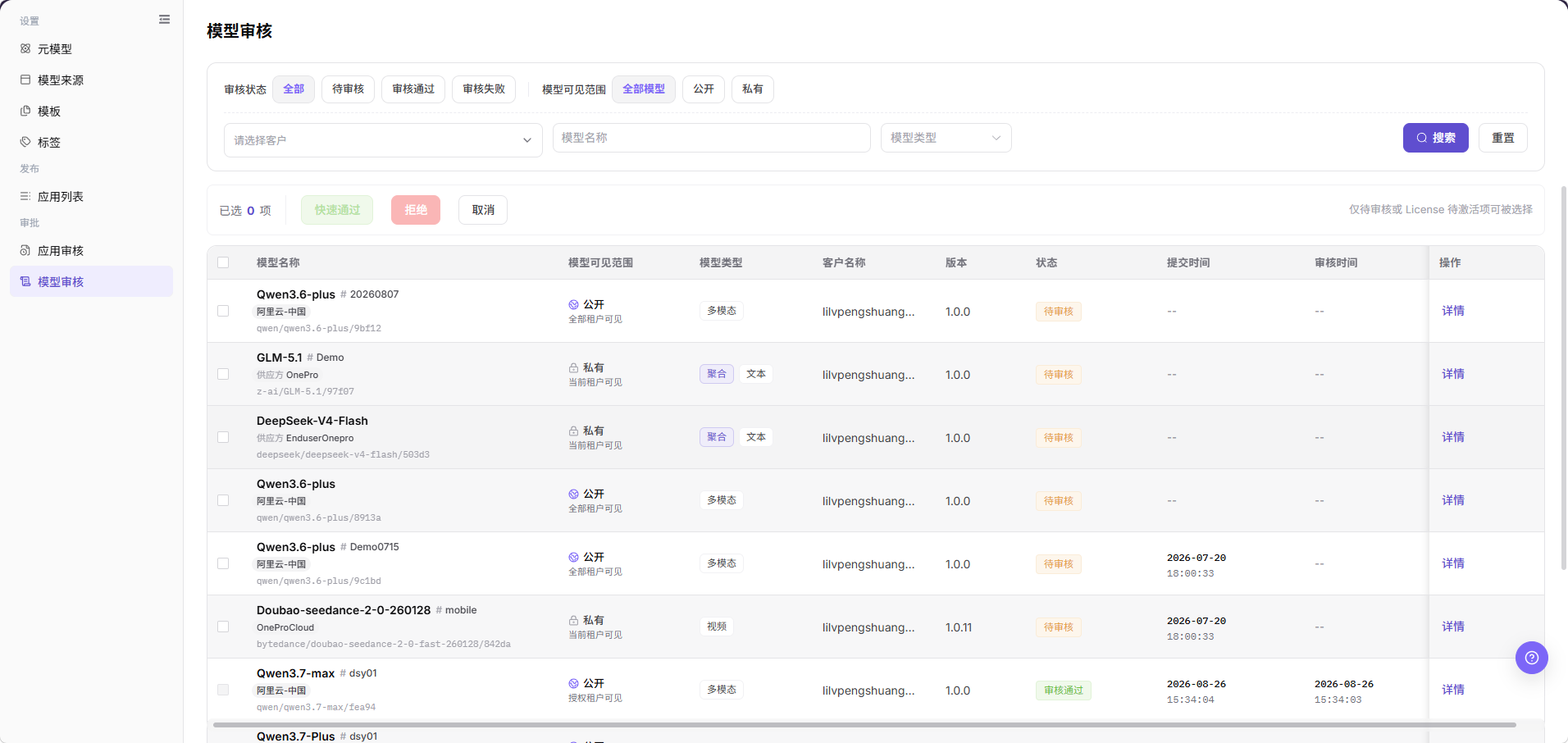Click the 聚合 tag in DeepSeek-V4-Flash row
1568x743 pixels.
pos(717,437)
